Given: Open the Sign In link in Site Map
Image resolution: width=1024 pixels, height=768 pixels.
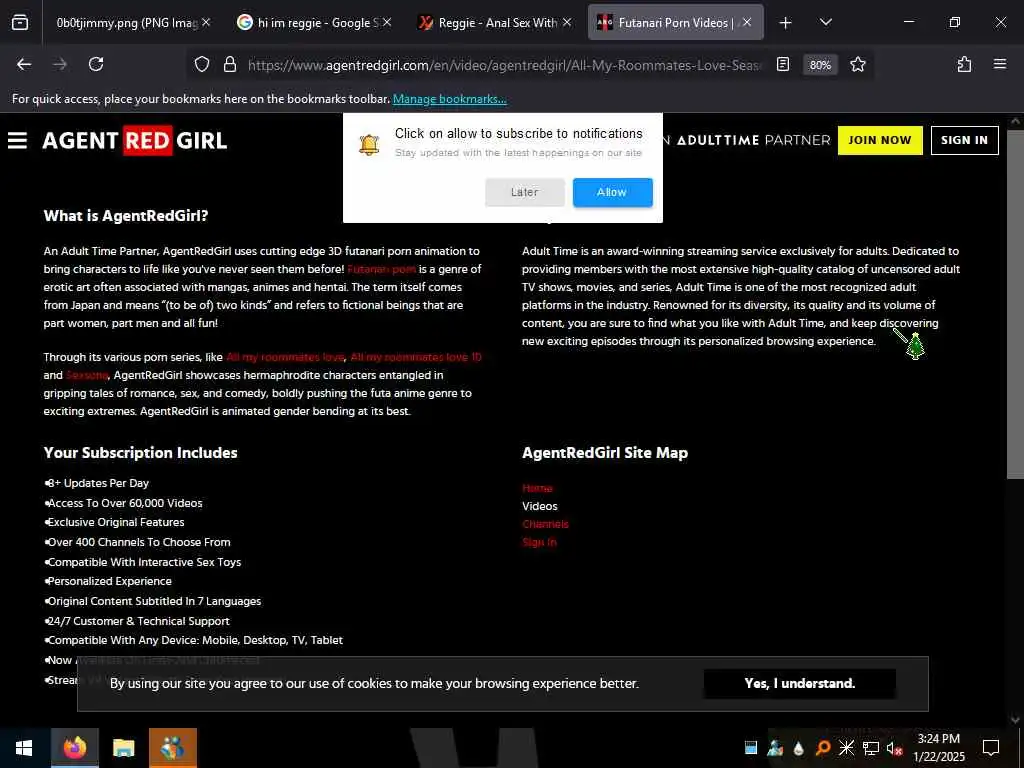Looking at the screenshot, I should coord(539,542).
